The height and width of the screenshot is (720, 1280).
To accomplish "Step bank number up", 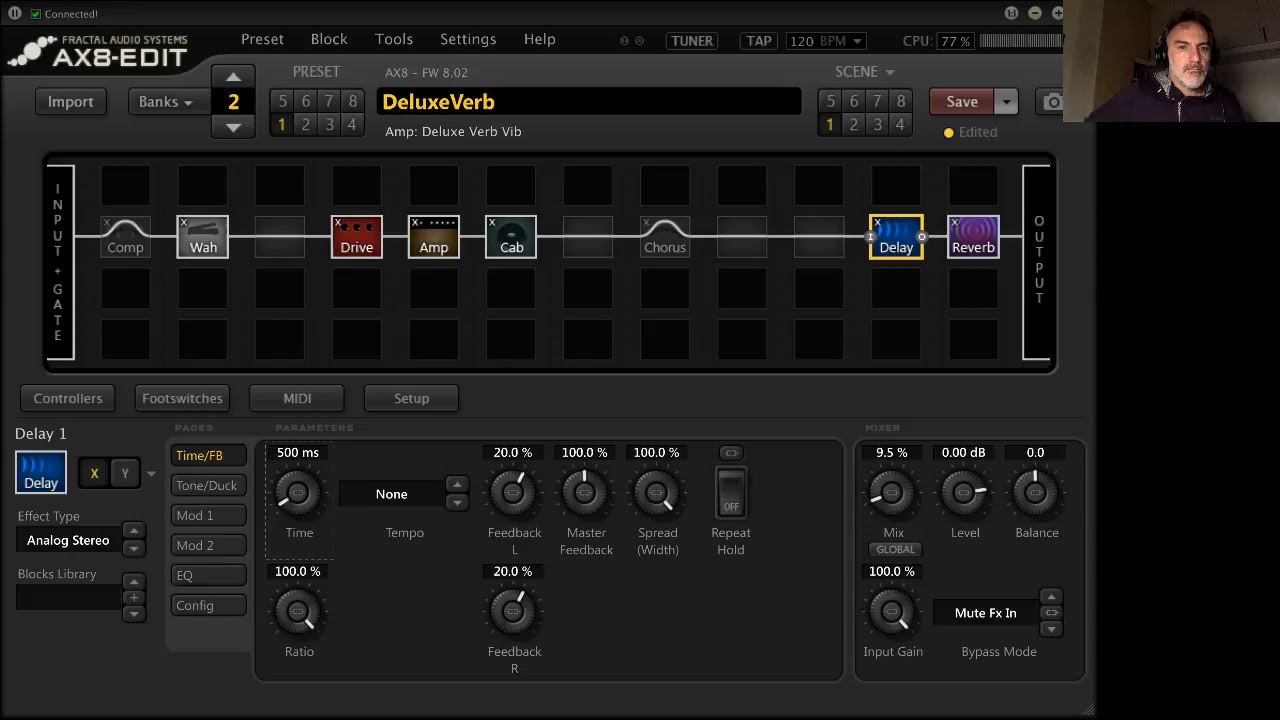I will click(233, 77).
